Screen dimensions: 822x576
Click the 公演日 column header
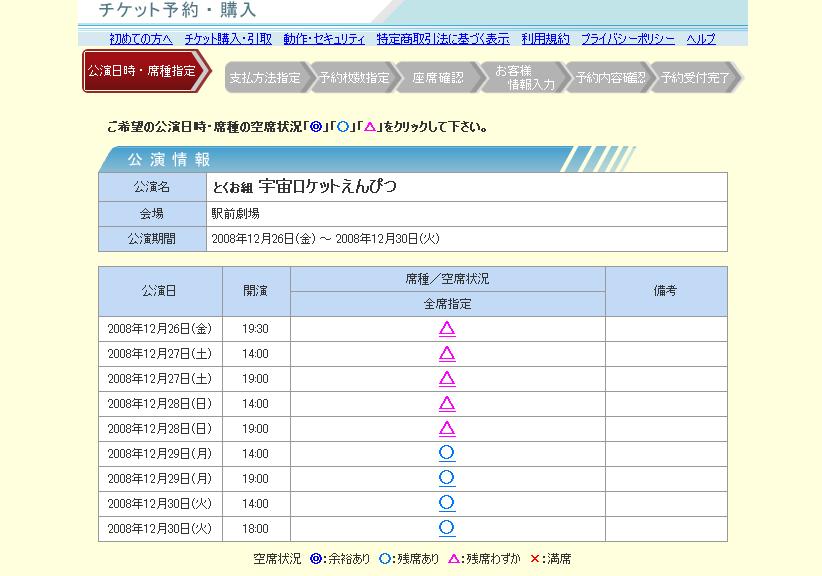(x=160, y=291)
